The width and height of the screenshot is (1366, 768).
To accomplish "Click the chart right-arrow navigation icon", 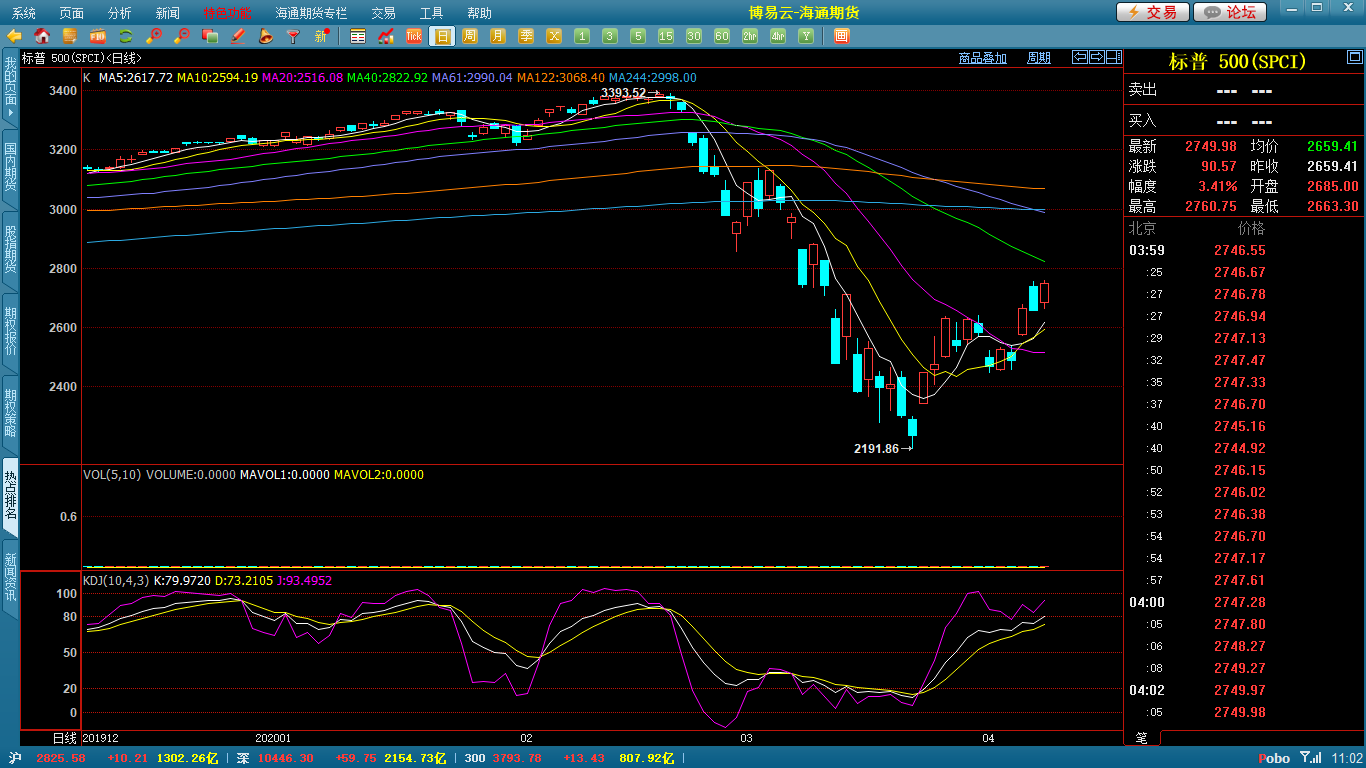I will coord(1097,57).
